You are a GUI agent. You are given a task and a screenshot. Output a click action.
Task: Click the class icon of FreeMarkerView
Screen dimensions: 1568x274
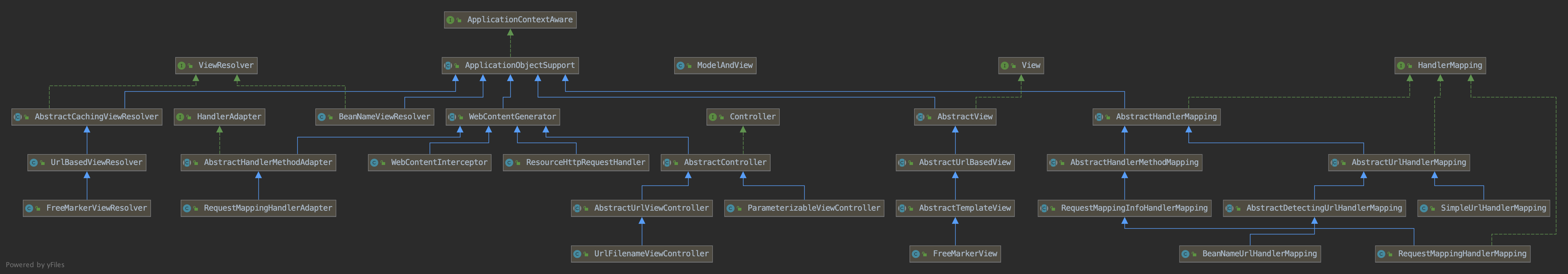(x=916, y=254)
